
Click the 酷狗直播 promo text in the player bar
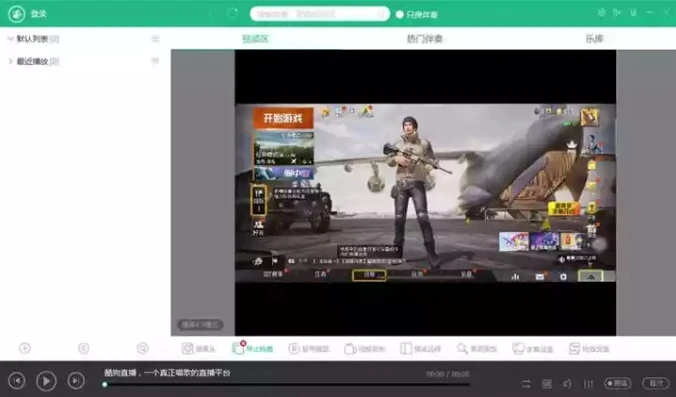click(x=167, y=373)
